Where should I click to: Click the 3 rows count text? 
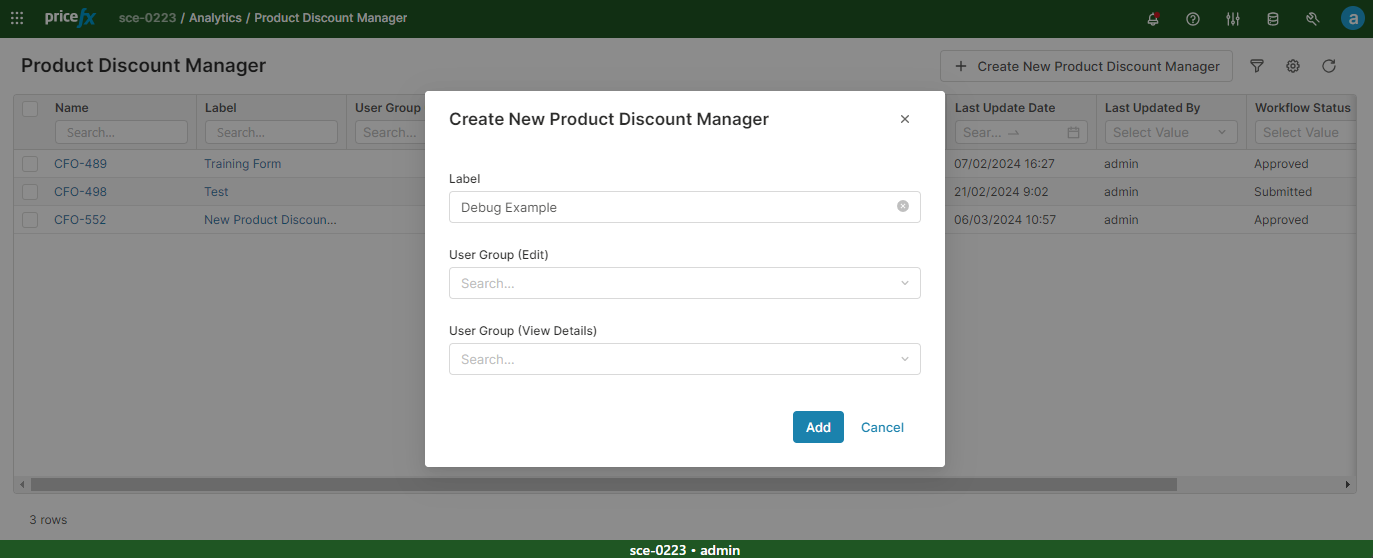coord(48,520)
